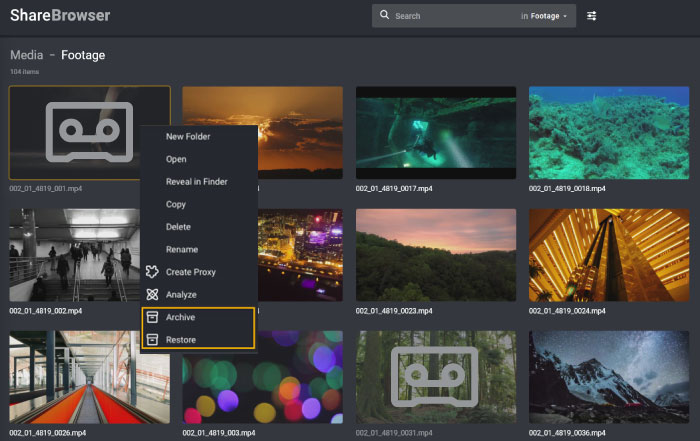Image resolution: width=700 pixels, height=441 pixels.
Task: Go to Media in the breadcrumb
Action: click(x=27, y=55)
